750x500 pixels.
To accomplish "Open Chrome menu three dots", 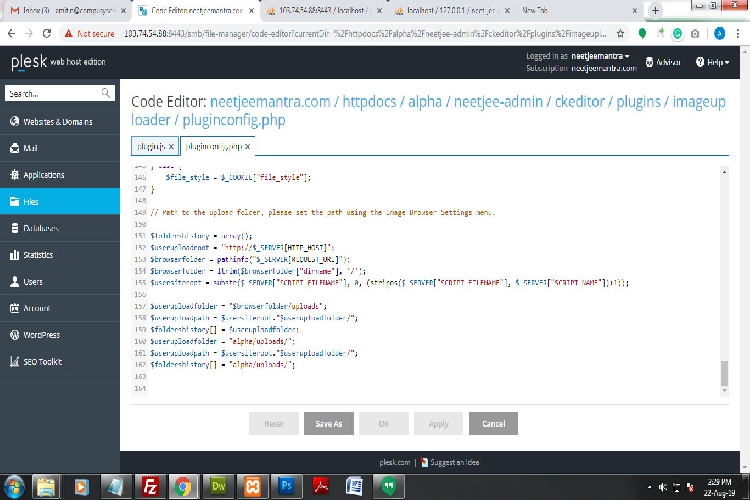I will pyautogui.click(x=738, y=33).
